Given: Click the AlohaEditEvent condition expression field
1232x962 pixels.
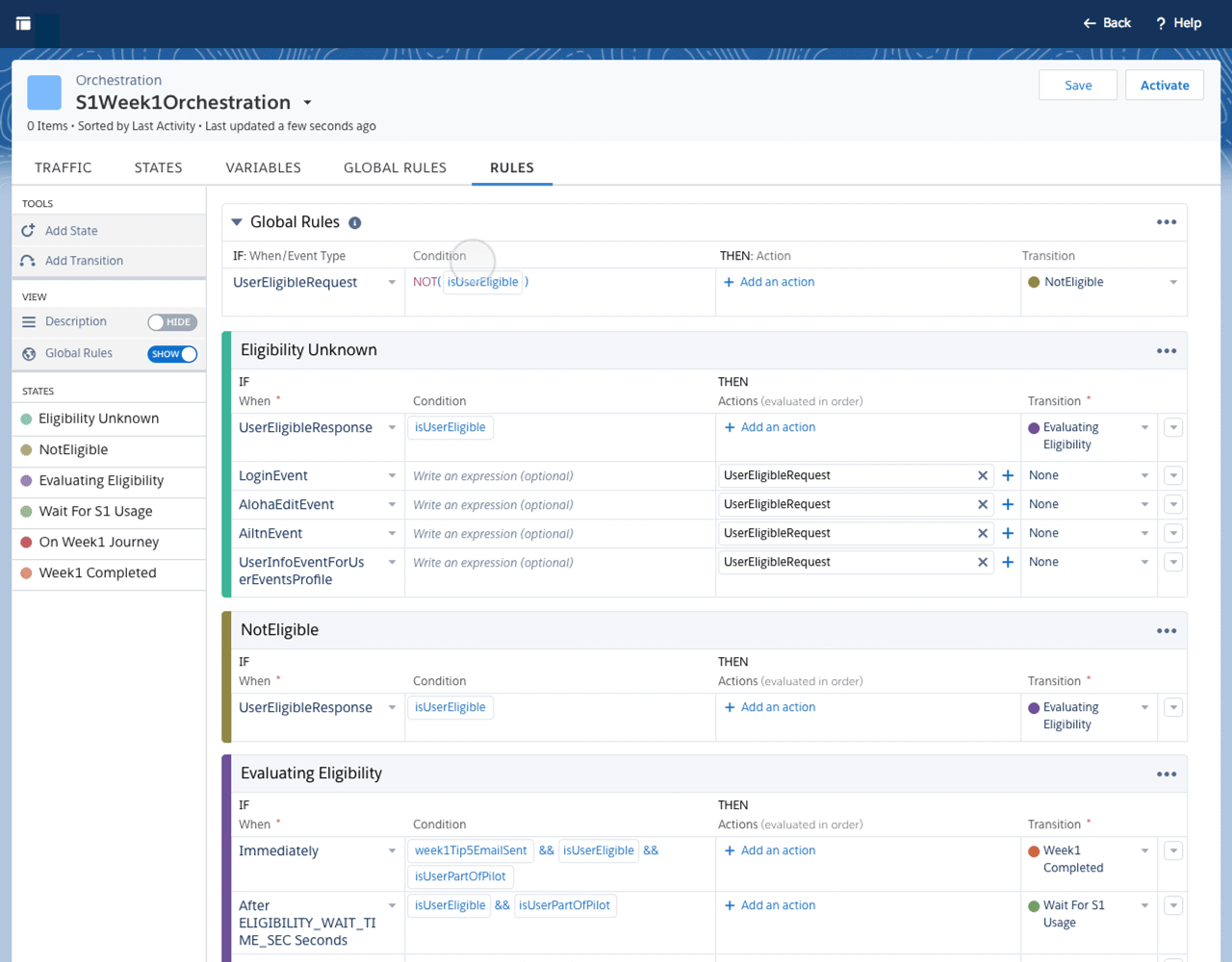Looking at the screenshot, I should (x=559, y=505).
